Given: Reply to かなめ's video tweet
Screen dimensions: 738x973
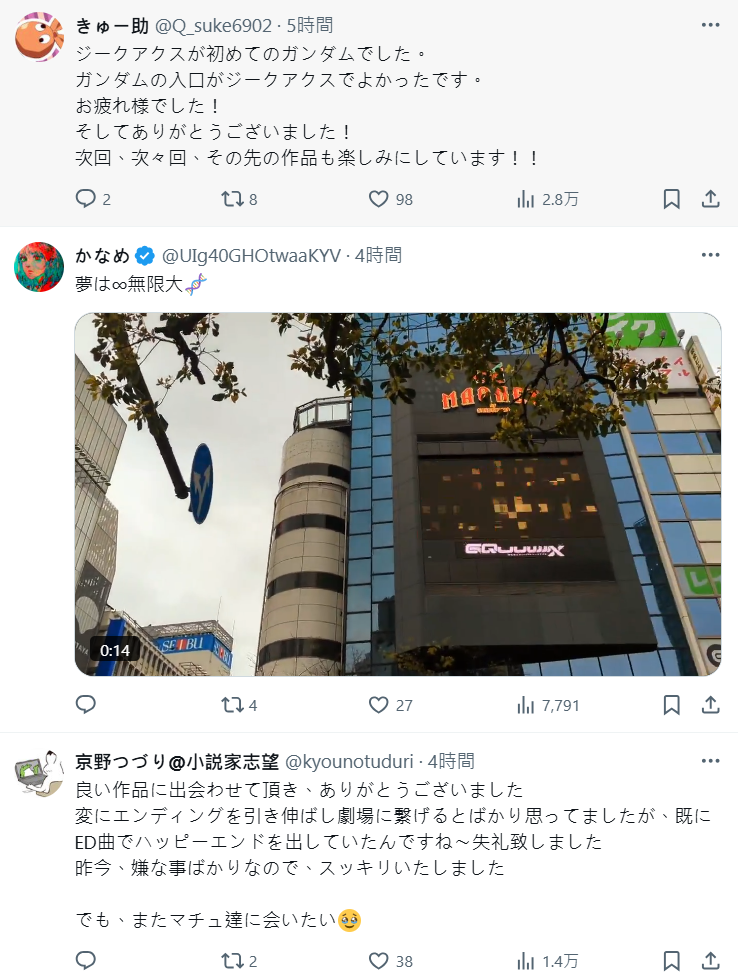Looking at the screenshot, I should 85,705.
